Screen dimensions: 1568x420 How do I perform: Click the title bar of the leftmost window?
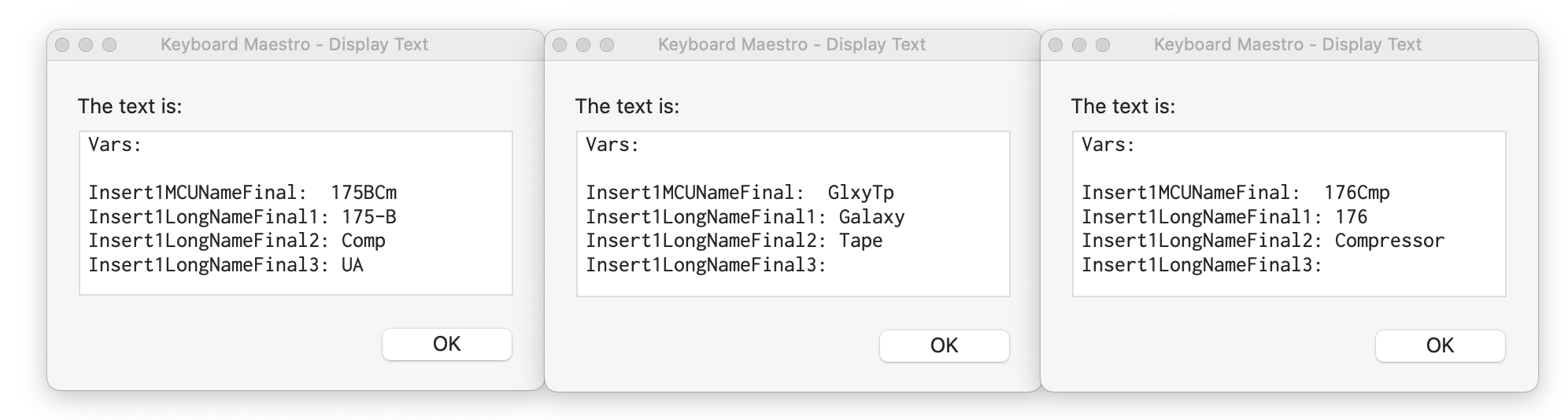pos(294,45)
